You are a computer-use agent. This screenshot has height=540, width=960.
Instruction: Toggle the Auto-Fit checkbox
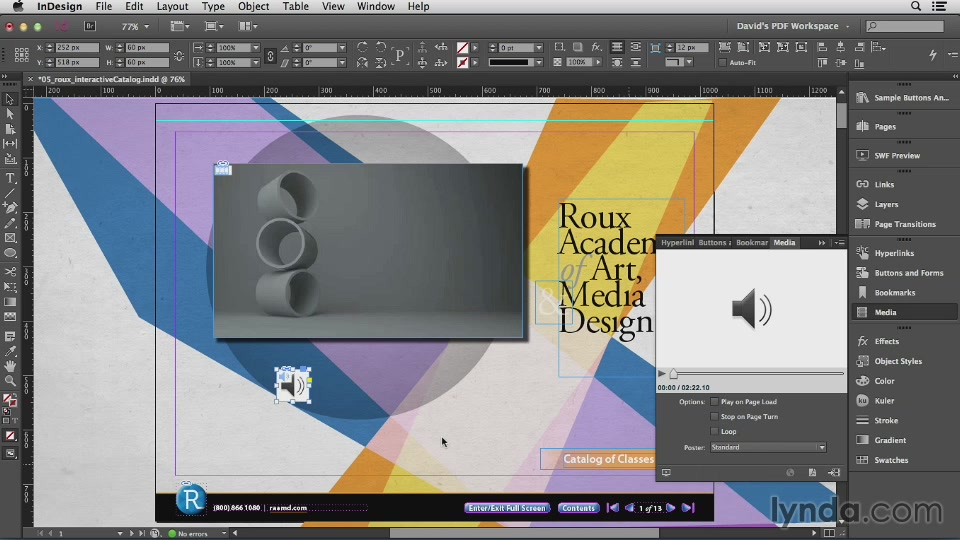[722, 62]
